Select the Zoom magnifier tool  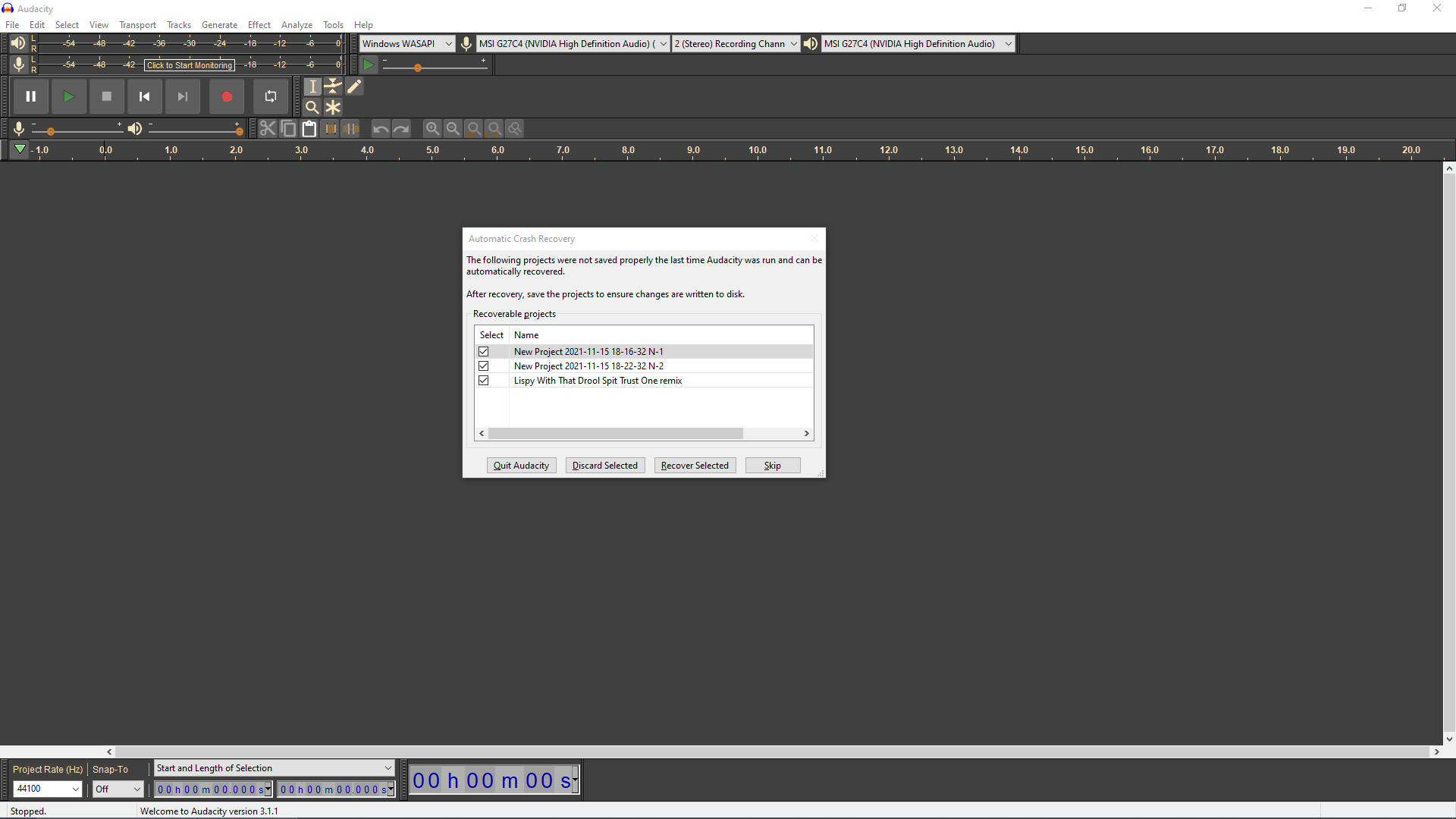tap(312, 107)
